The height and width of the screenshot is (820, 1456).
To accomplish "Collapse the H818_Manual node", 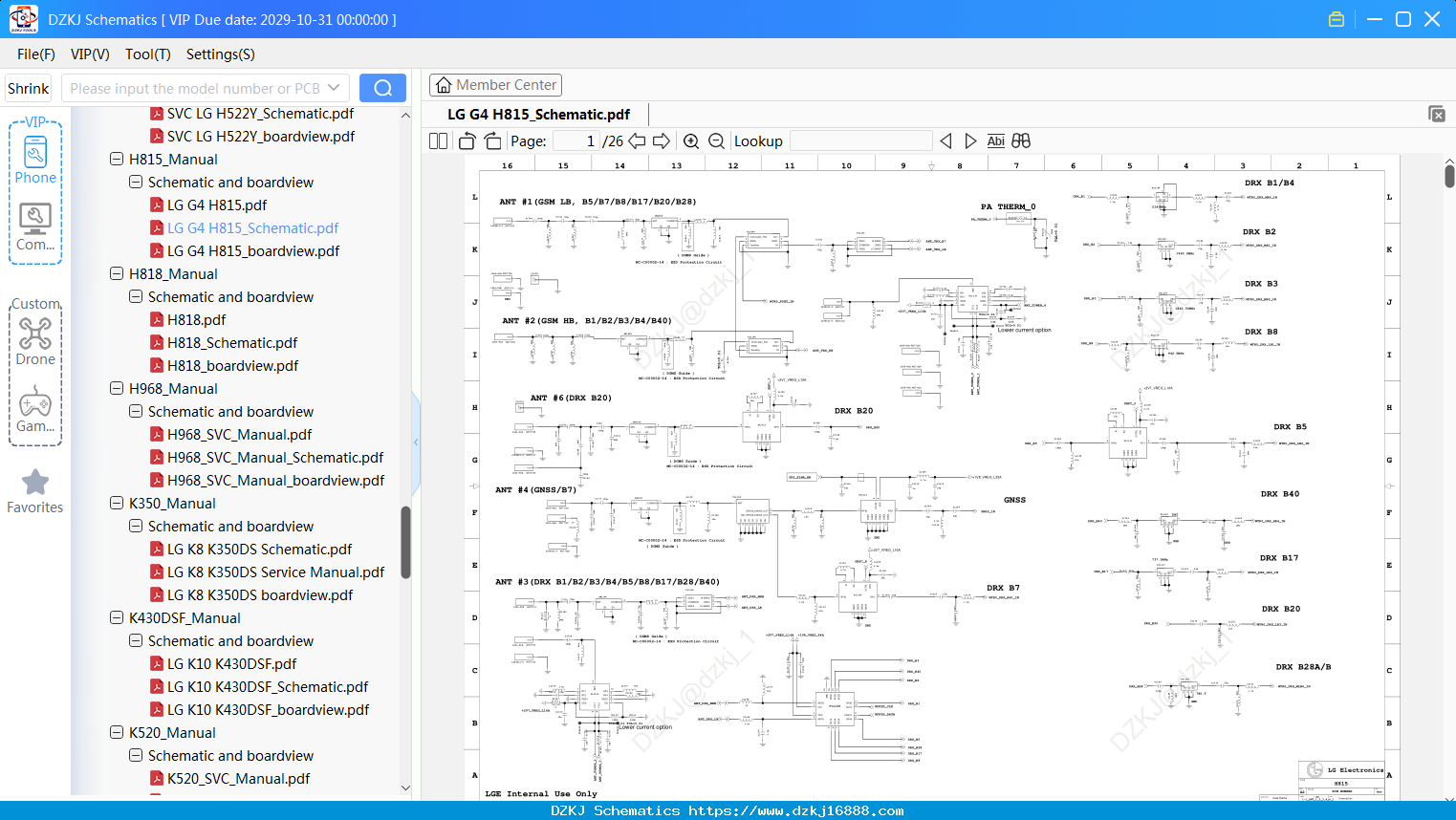I will (x=117, y=273).
